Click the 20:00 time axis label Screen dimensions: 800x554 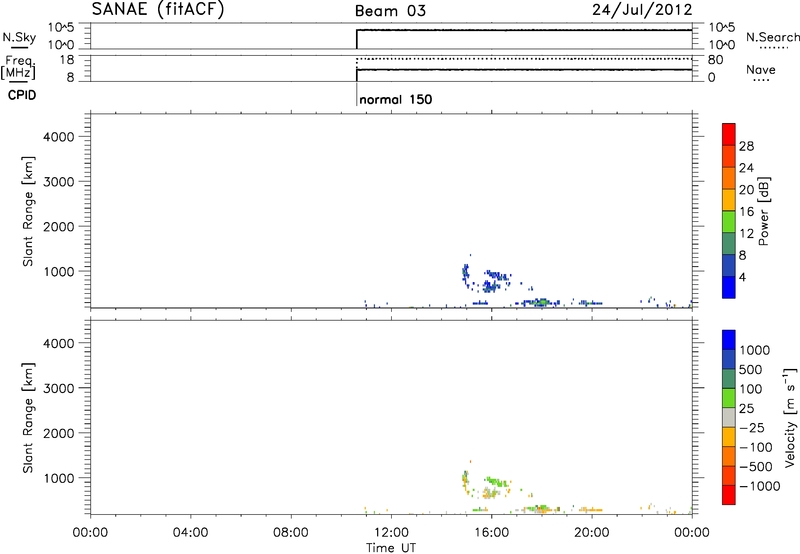pos(591,533)
